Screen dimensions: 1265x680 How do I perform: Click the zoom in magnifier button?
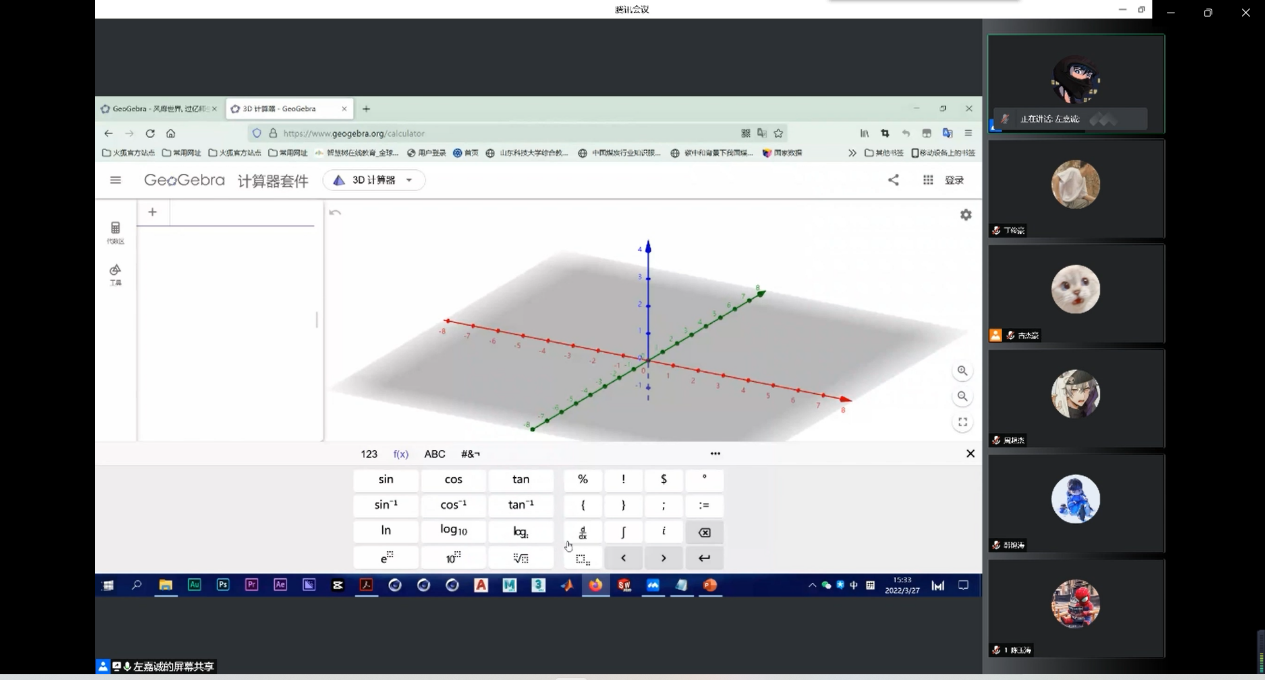pos(962,371)
